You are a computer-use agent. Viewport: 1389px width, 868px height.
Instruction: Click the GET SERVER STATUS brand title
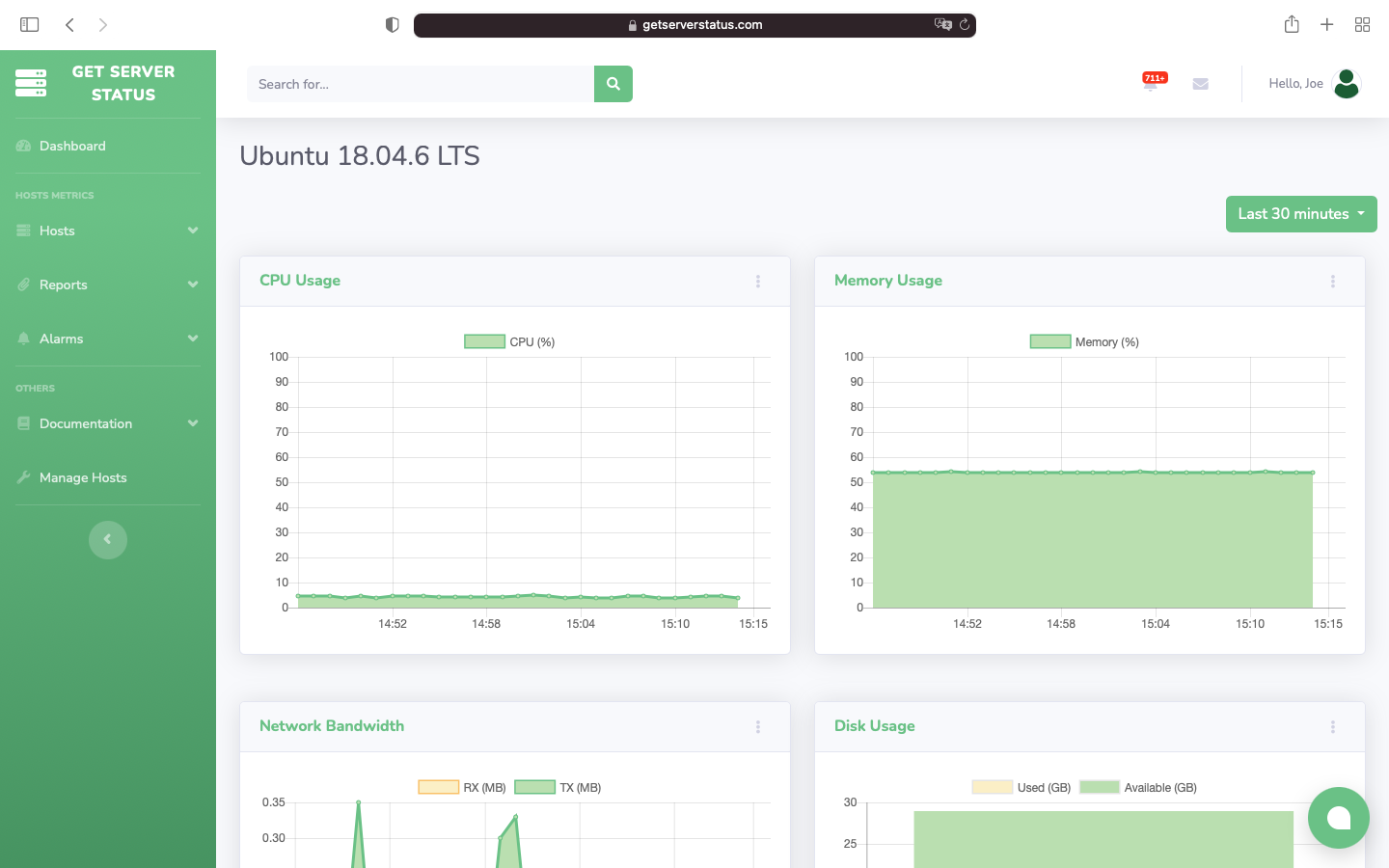click(x=123, y=83)
